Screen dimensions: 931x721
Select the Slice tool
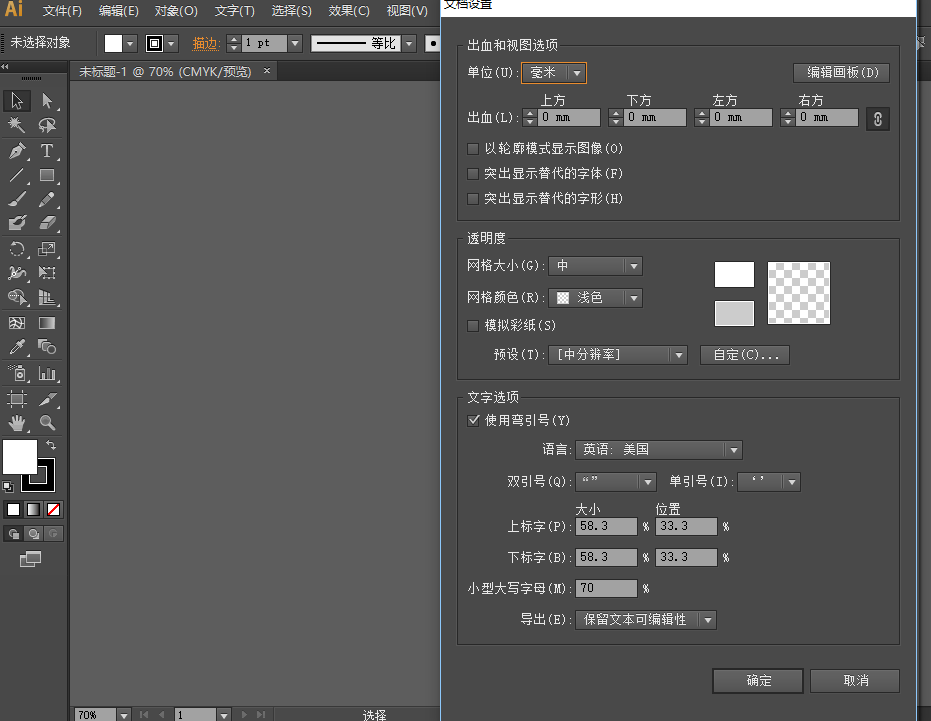(x=48, y=399)
